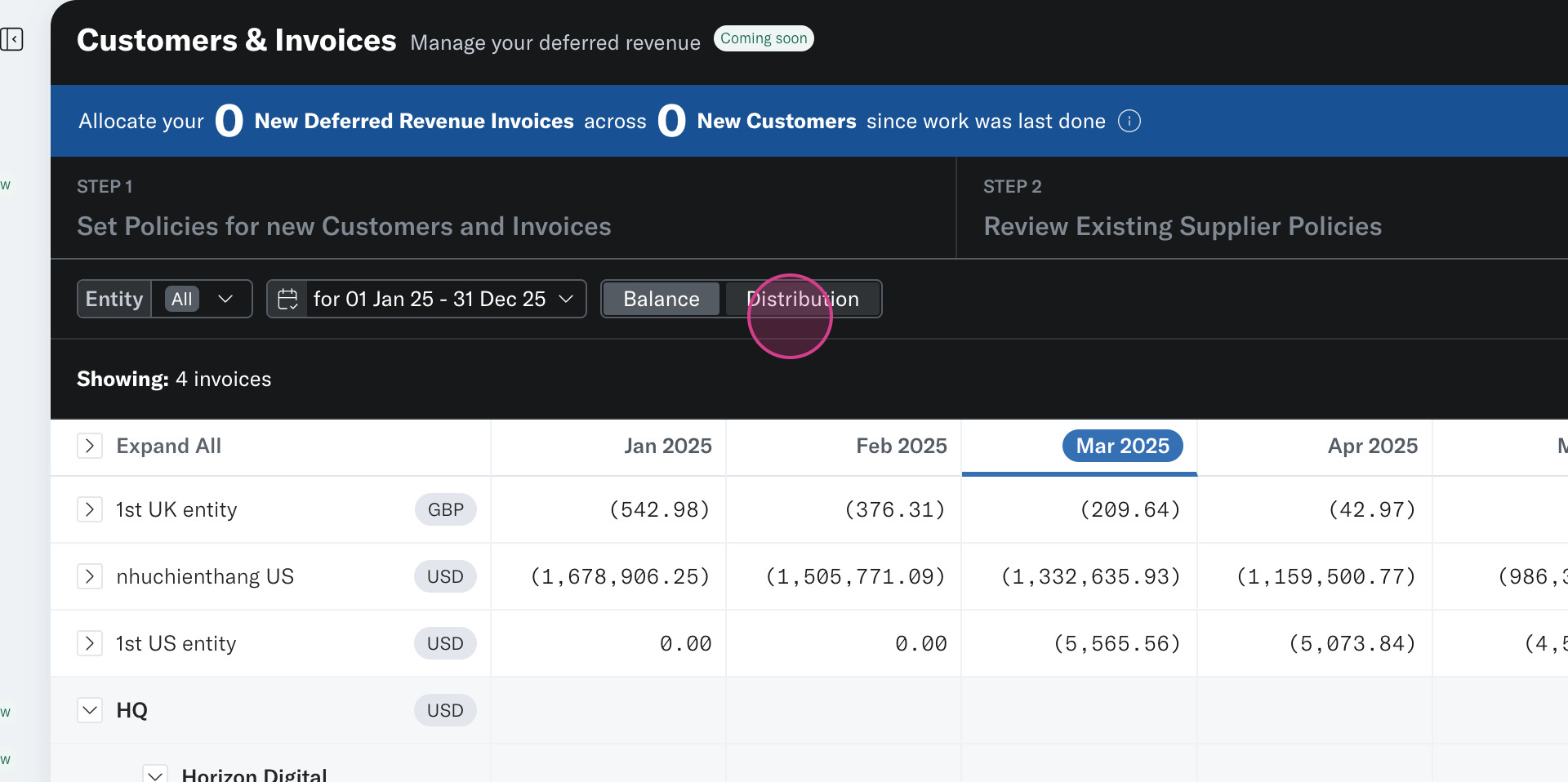The image size is (1568, 782).
Task: Collapse the HQ entity row
Action: point(90,710)
